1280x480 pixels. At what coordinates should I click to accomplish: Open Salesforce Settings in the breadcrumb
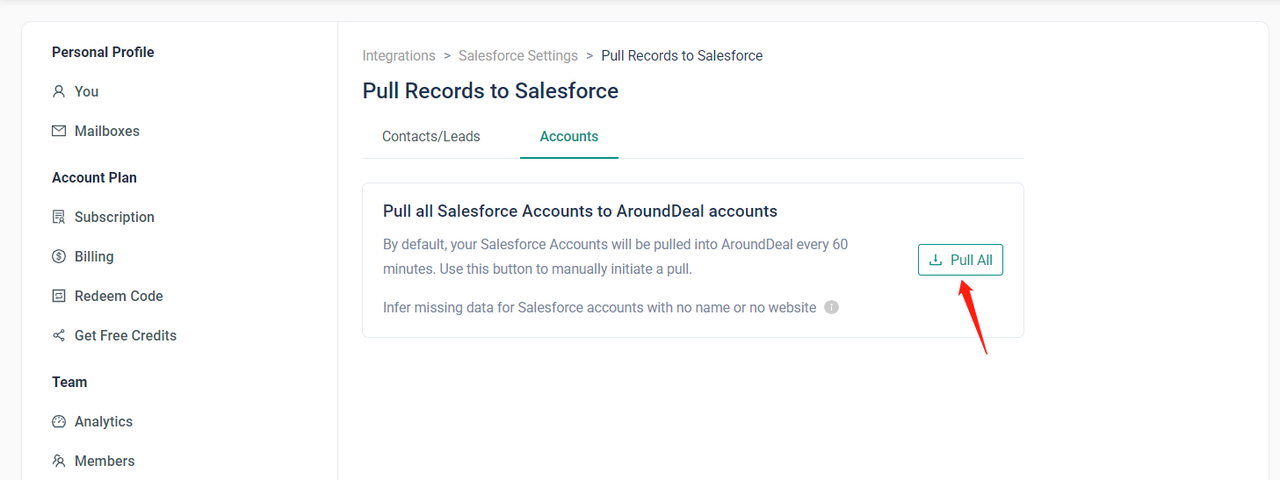[518, 56]
